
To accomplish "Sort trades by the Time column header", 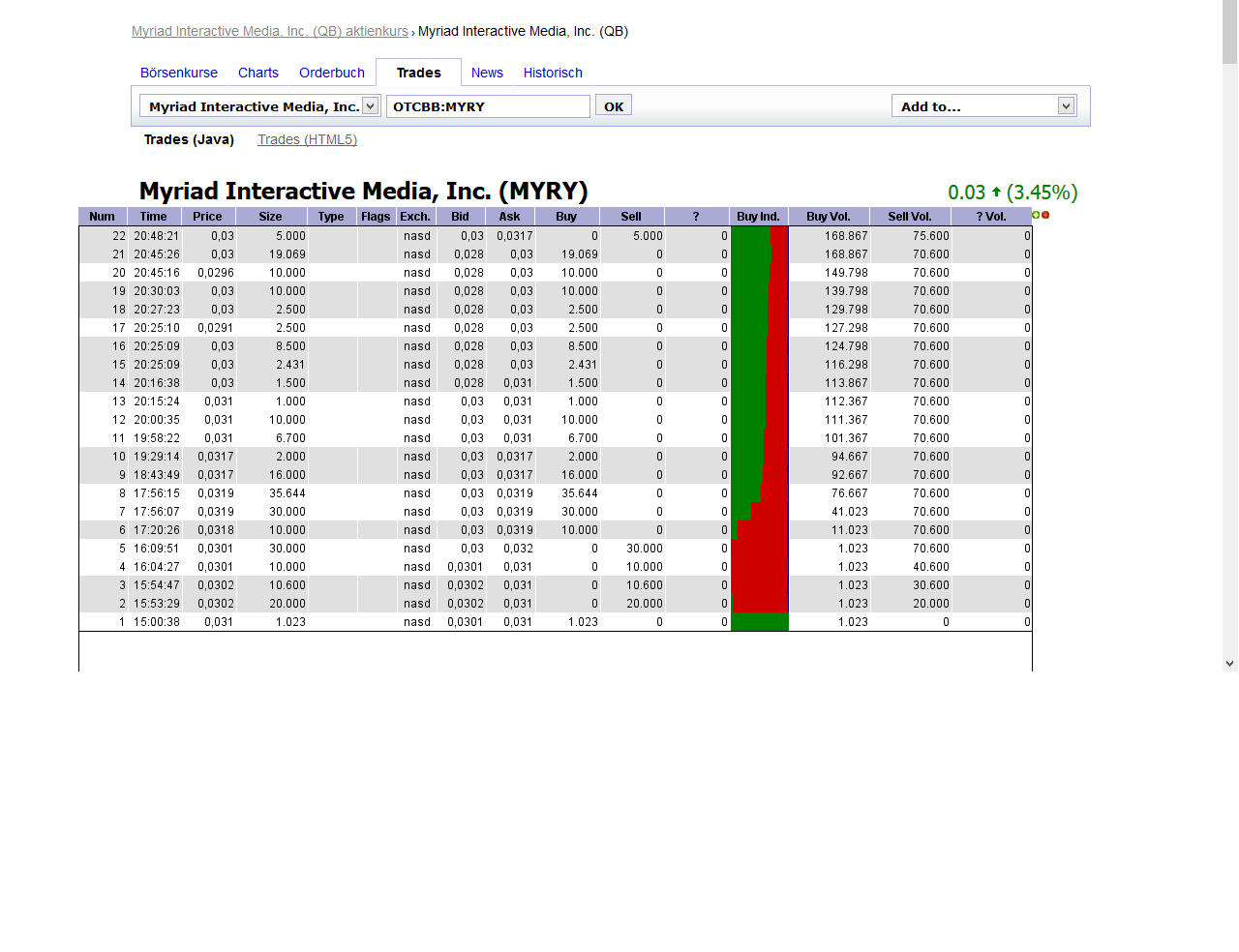I will 154,217.
